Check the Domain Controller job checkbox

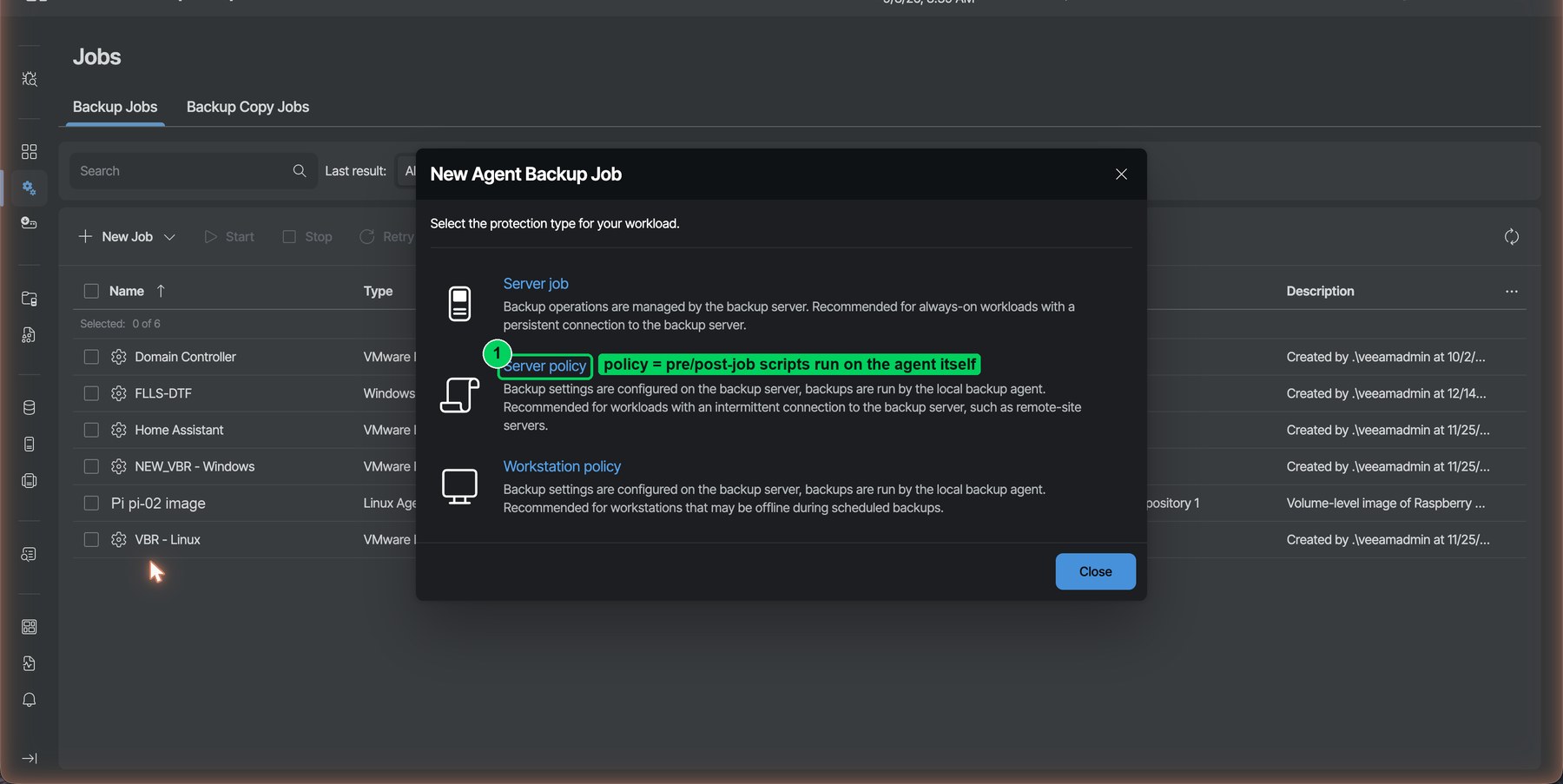pyautogui.click(x=91, y=357)
